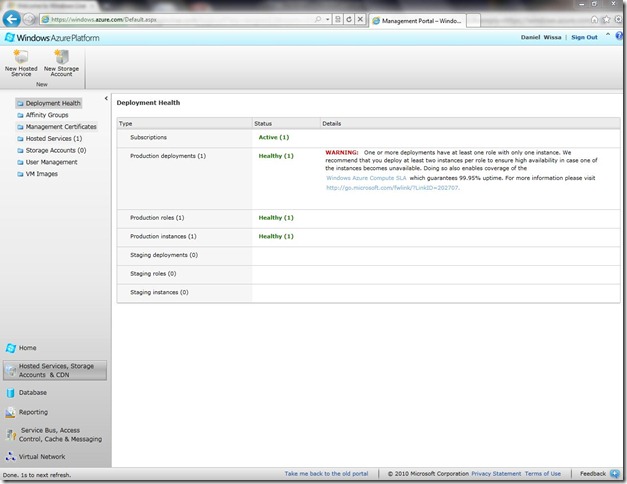Select the Database icon in sidebar
The height and width of the screenshot is (484, 627).
tap(11, 393)
